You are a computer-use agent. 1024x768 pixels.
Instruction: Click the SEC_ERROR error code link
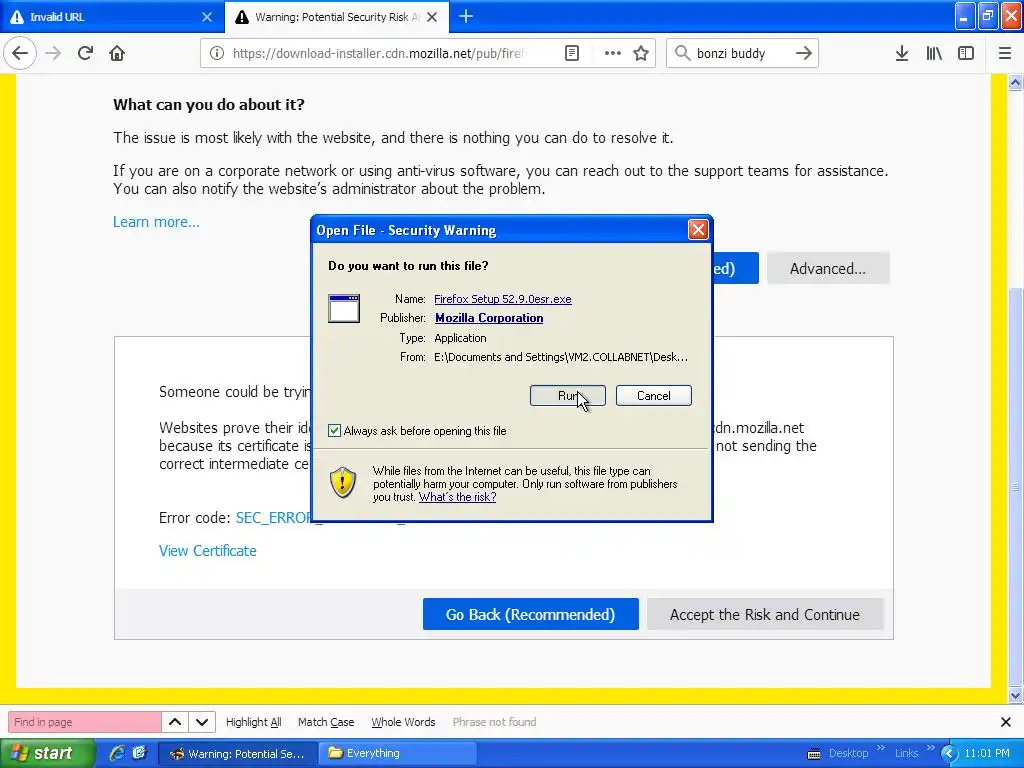(x=274, y=518)
